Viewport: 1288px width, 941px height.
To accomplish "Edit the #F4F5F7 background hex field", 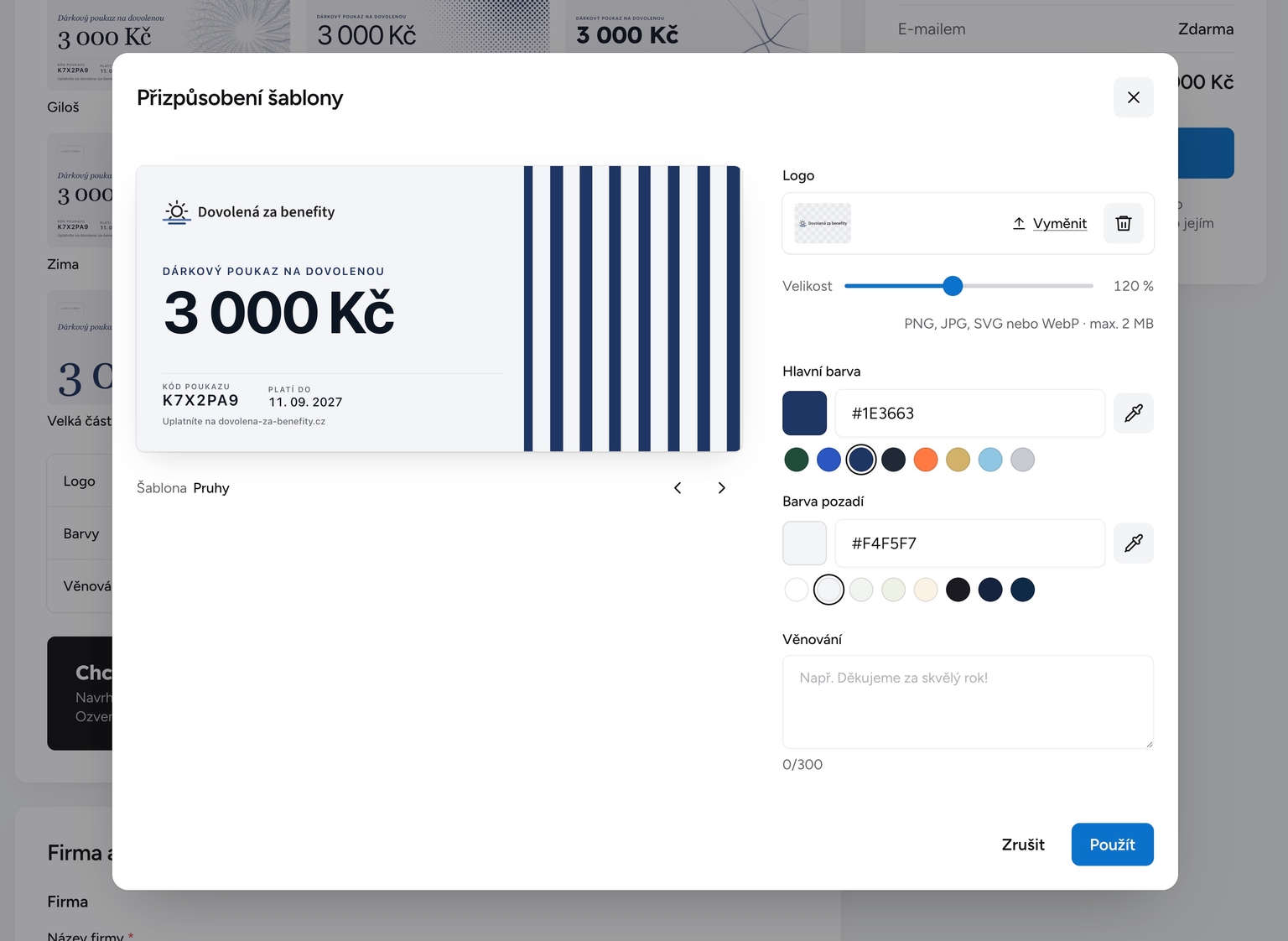I will point(969,543).
